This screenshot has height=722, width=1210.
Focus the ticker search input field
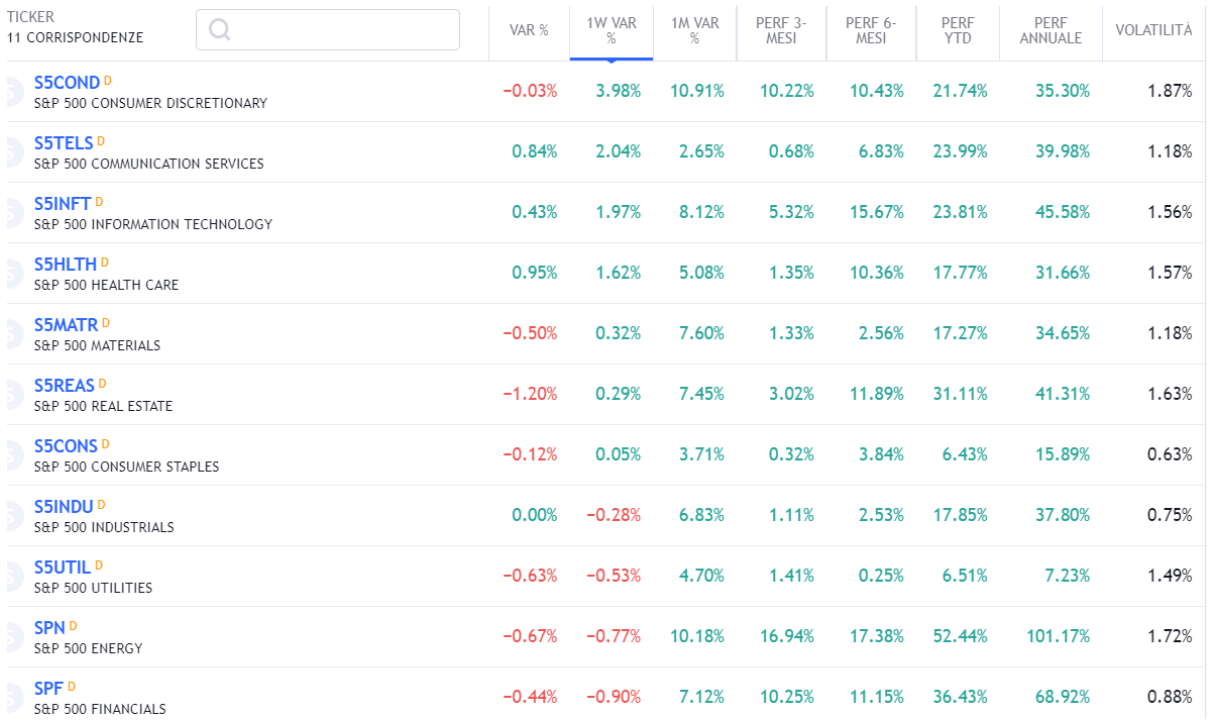[x=328, y=30]
